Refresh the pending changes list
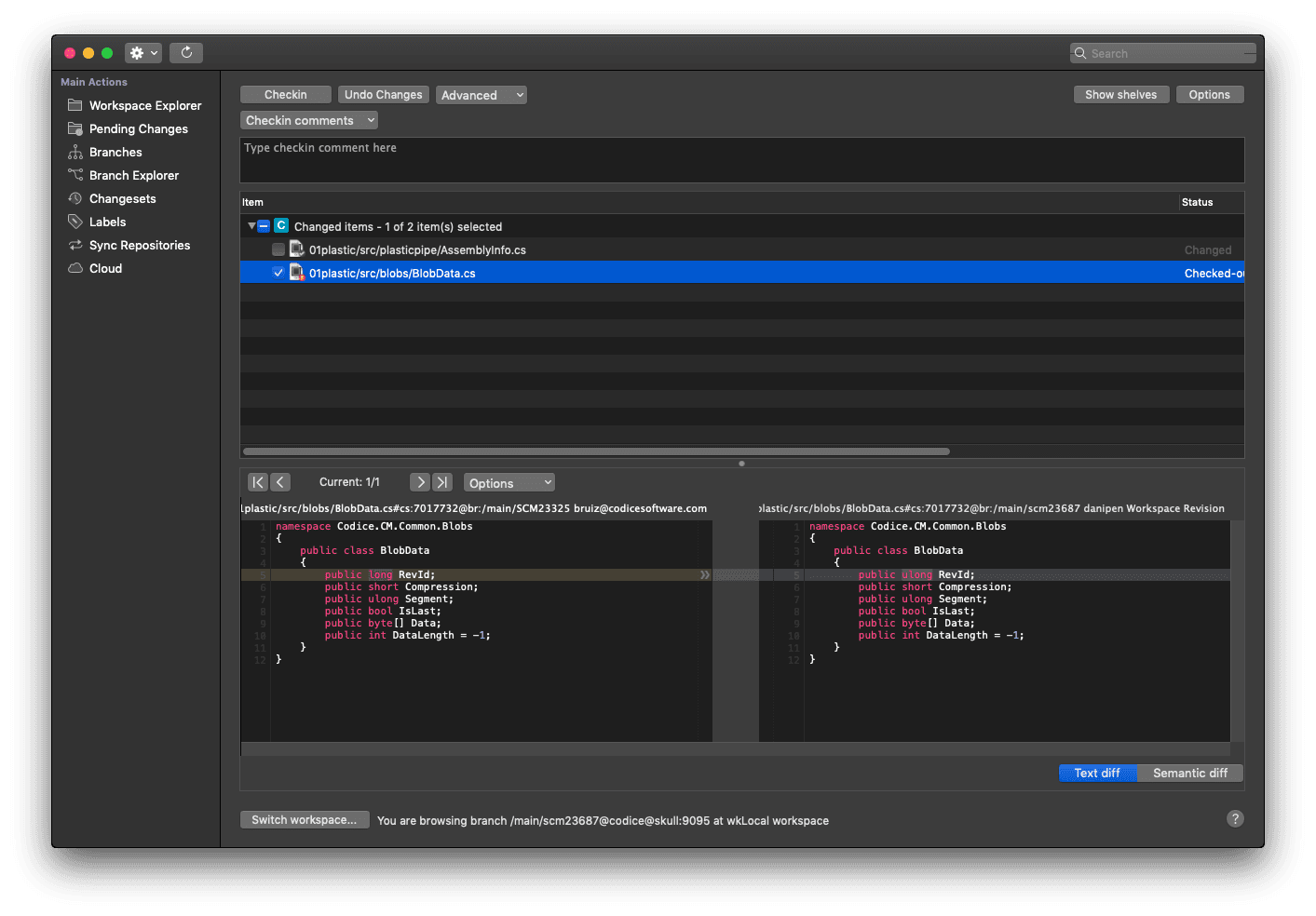The image size is (1316, 916). click(186, 52)
